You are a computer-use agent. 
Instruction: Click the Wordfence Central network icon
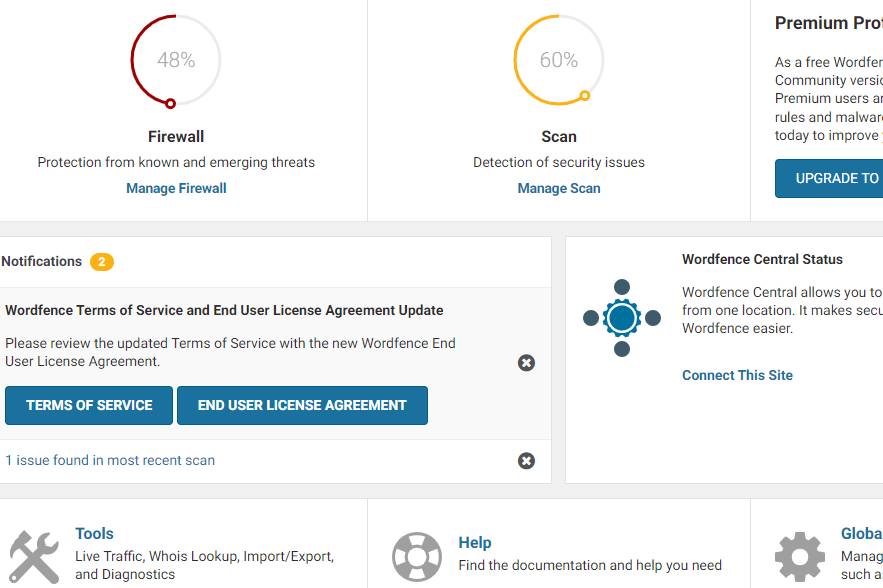coord(622,318)
